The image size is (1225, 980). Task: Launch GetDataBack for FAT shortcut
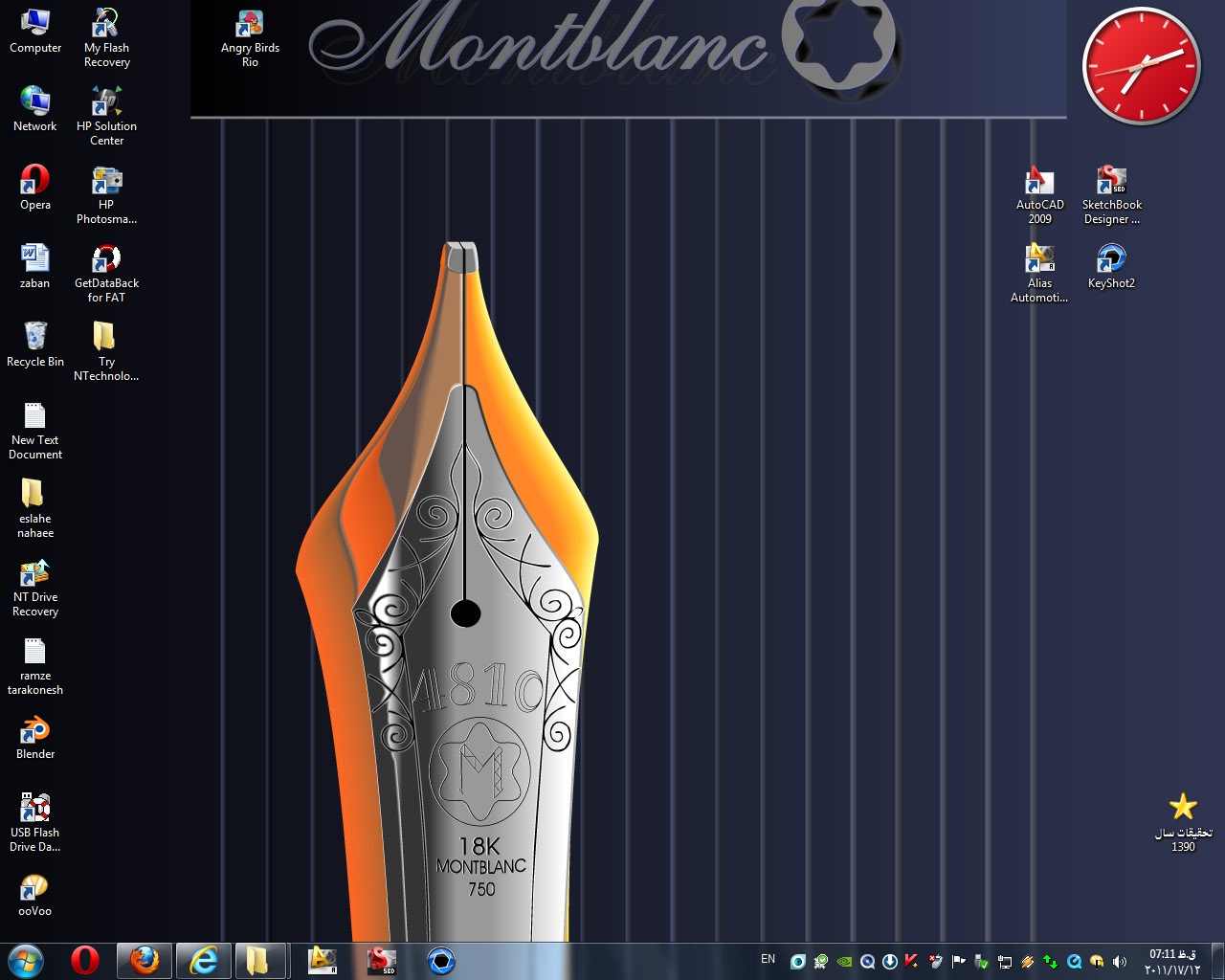click(x=106, y=274)
